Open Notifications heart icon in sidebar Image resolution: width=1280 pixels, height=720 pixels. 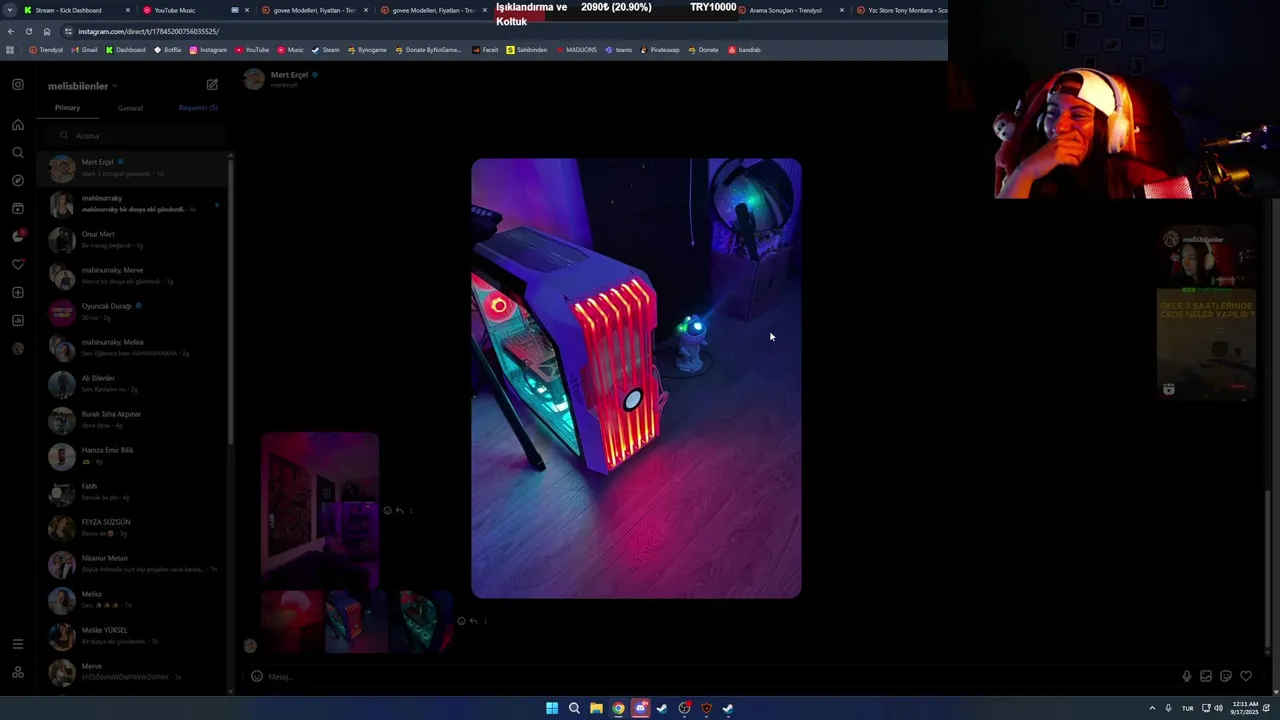pos(18,265)
